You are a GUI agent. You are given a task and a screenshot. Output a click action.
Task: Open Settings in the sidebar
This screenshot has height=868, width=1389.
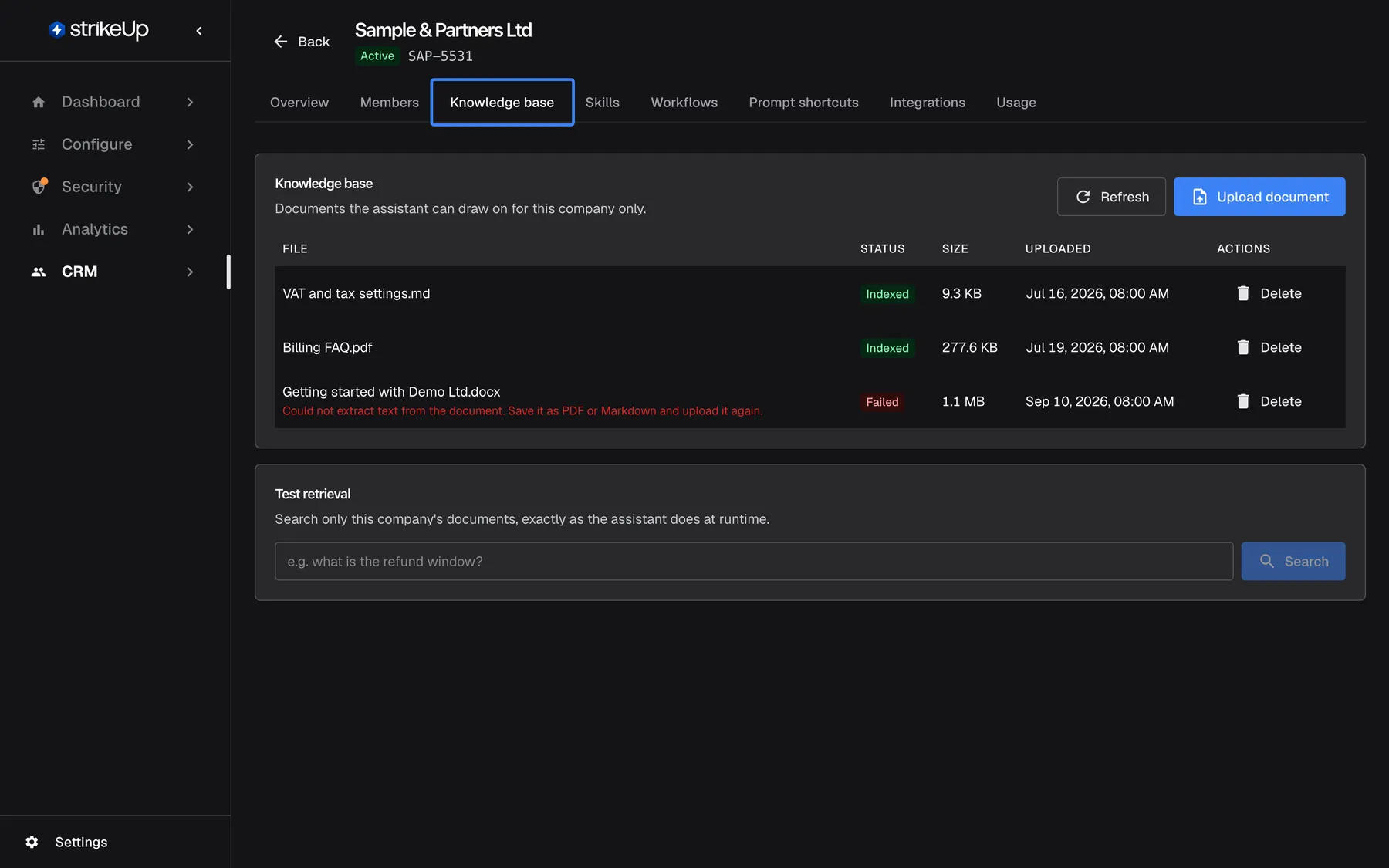pos(81,842)
